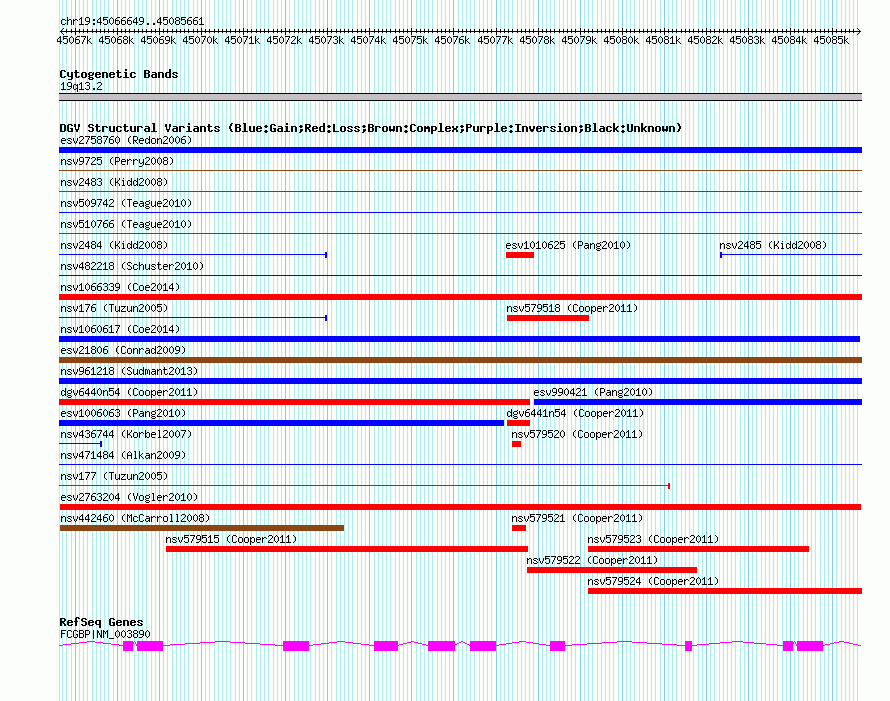
Task: Click esv1006063 (Pang2010) variant label
Action: coord(123,413)
